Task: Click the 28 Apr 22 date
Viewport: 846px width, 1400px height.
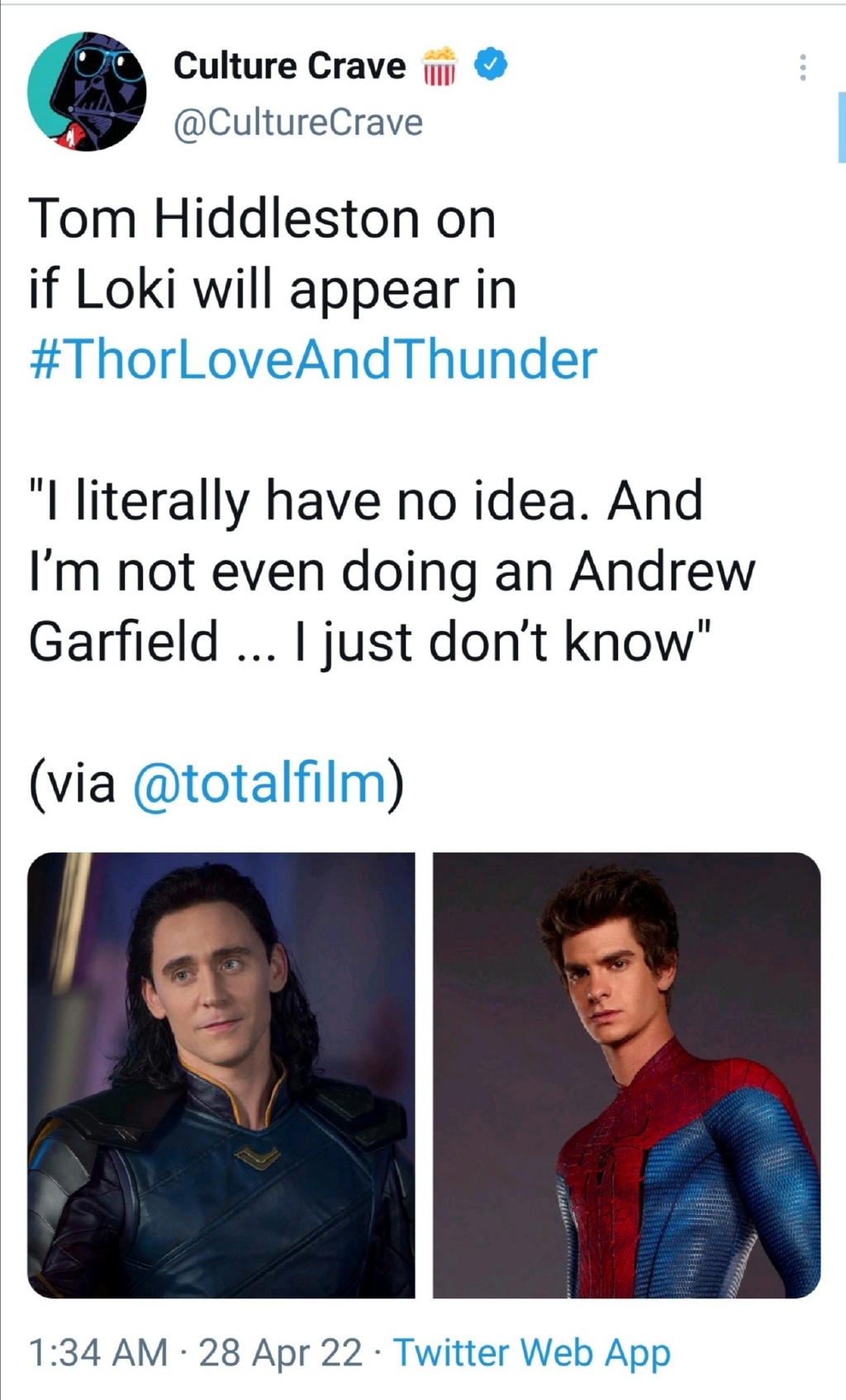Action: 280,1353
